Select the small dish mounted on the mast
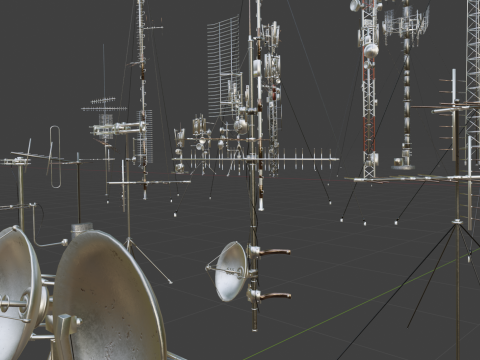Image resolution: width=480 pixels, height=360 pixels. tap(230, 272)
